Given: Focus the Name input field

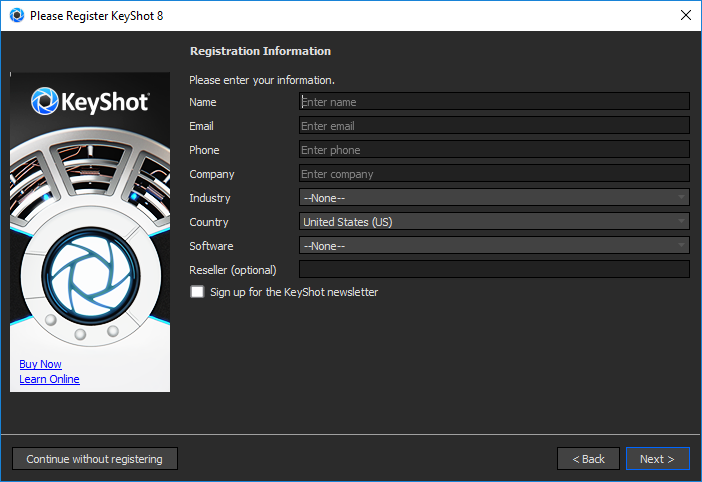Looking at the screenshot, I should point(494,102).
